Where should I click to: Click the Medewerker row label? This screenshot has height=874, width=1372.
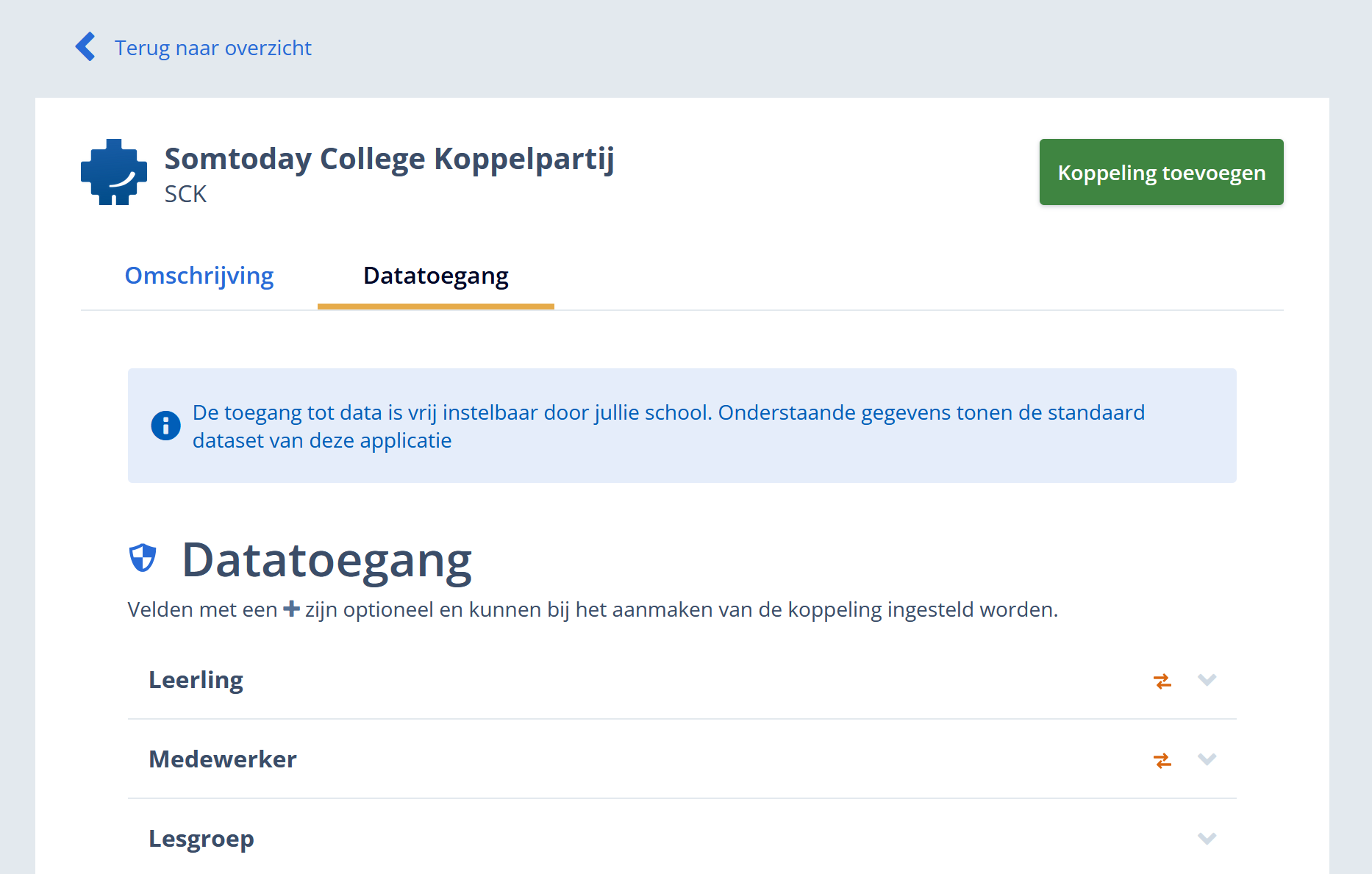pyautogui.click(x=223, y=759)
